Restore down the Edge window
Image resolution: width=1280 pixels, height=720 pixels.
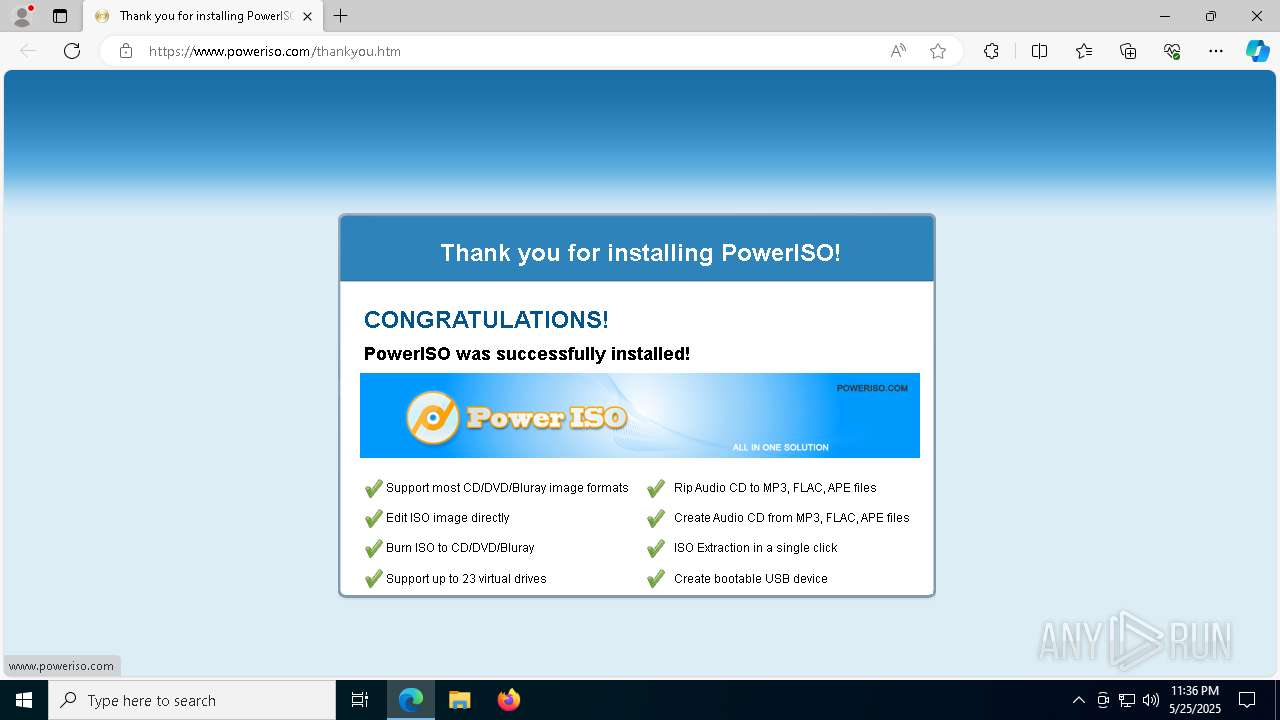click(x=1211, y=16)
